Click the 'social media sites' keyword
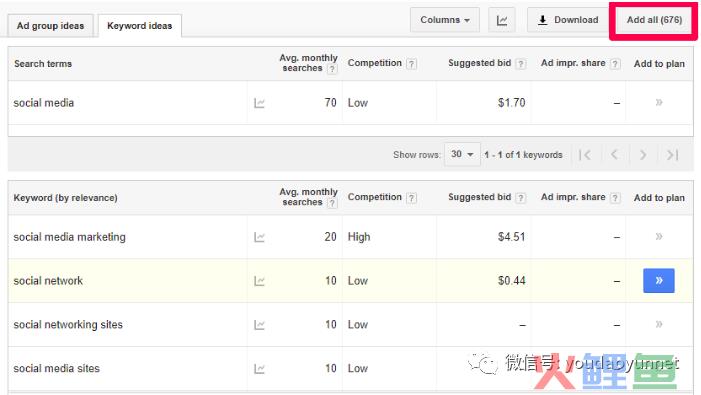 56,368
